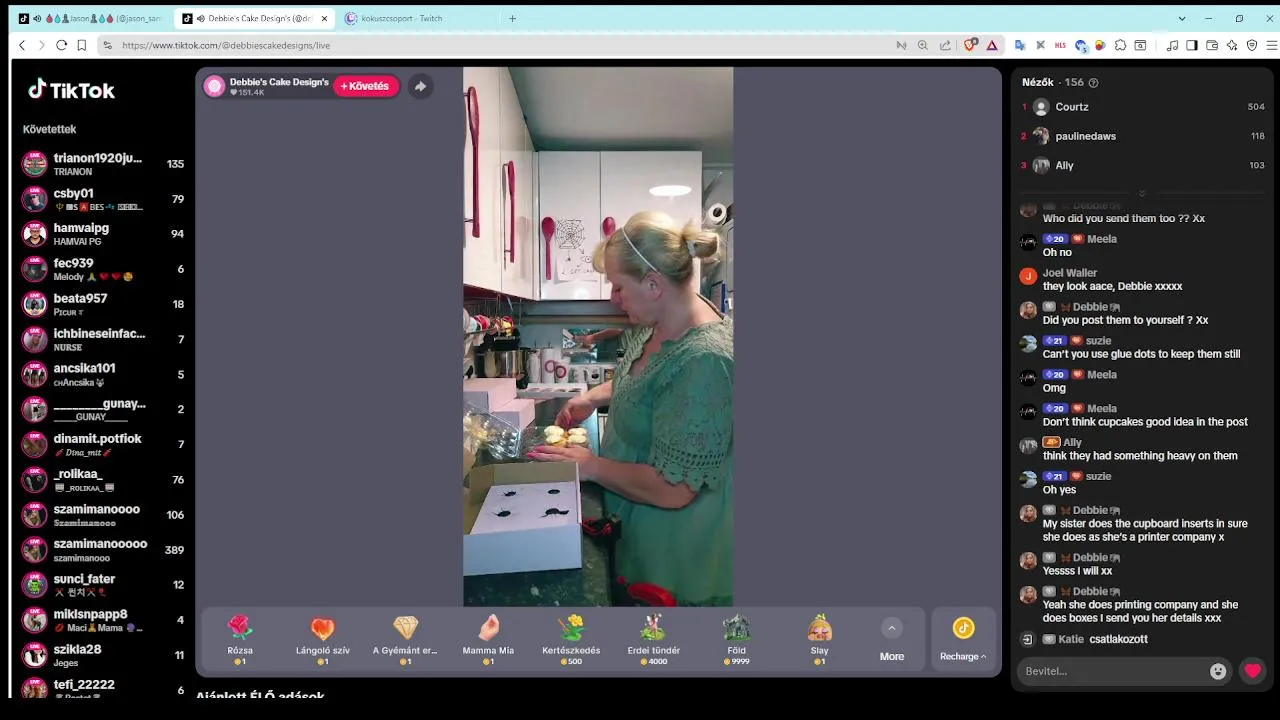1280x720 pixels.
Task: Send the Kertészkedés gift
Action: pos(571,640)
